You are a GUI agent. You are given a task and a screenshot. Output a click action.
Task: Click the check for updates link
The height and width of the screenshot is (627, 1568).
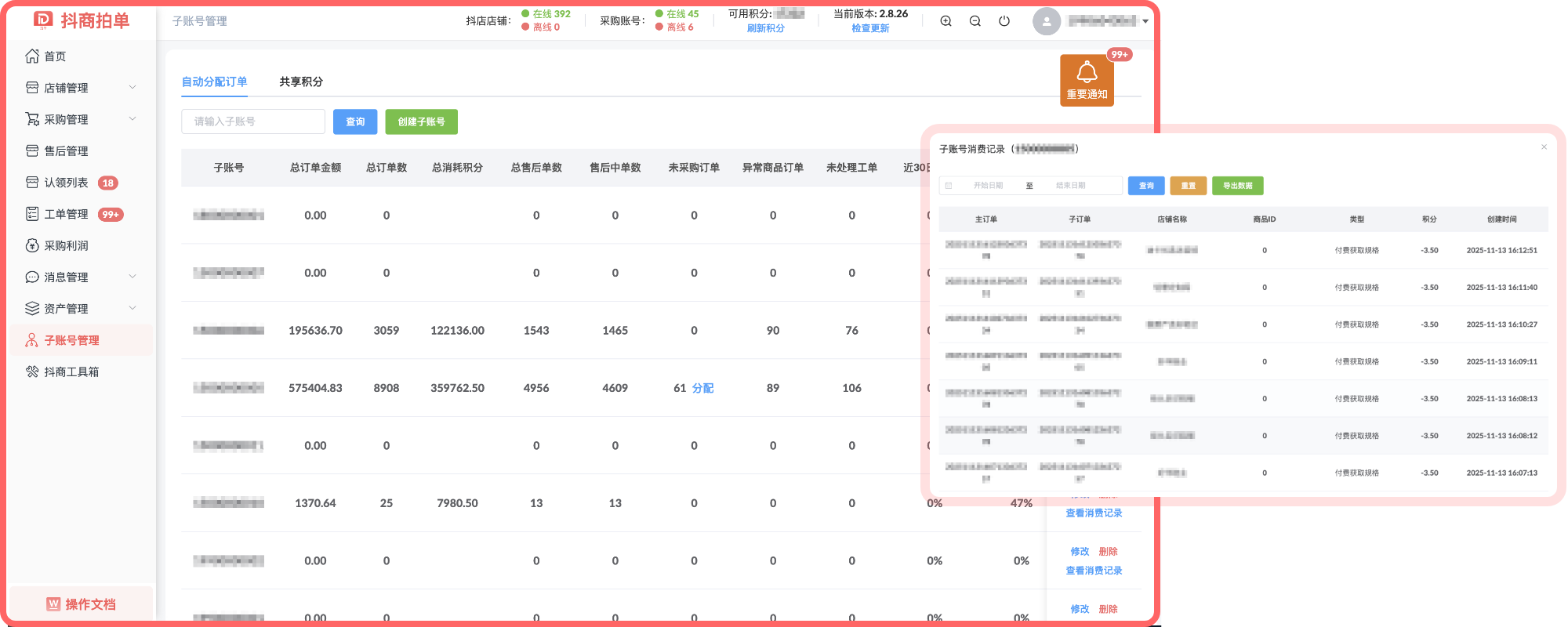870,28
